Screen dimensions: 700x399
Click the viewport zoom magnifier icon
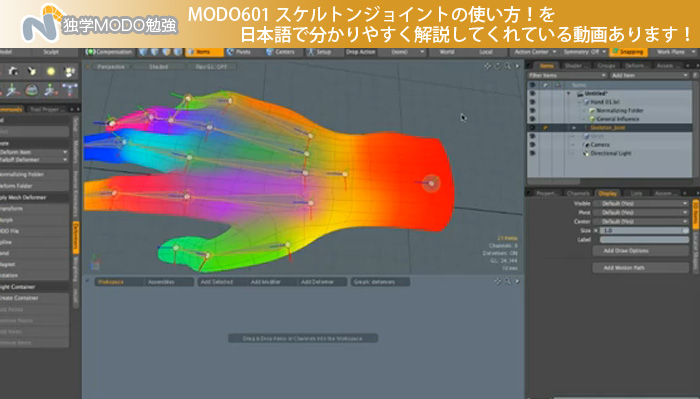coord(508,66)
